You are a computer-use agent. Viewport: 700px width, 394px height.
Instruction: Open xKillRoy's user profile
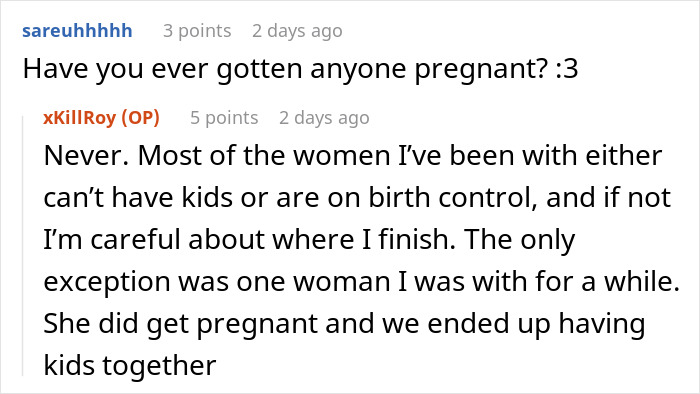click(79, 117)
